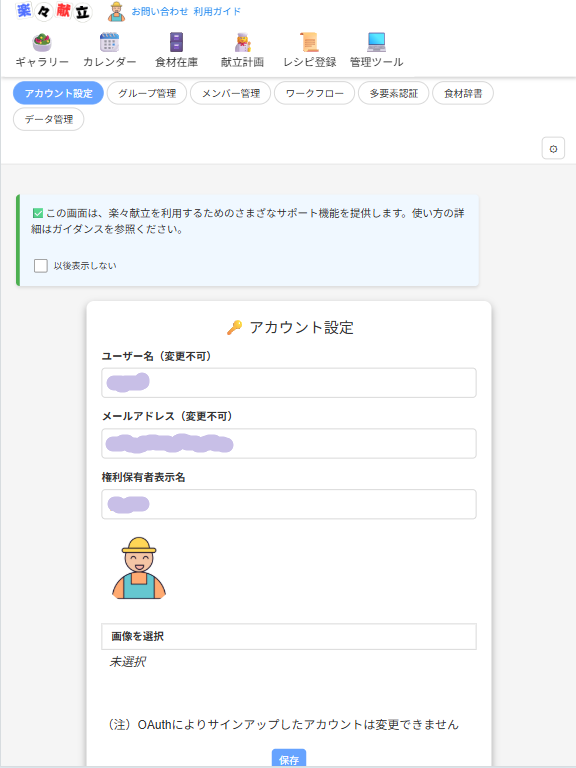576x768 pixels.
Task: Follow the お問い合わせ link
Action: coord(160,11)
